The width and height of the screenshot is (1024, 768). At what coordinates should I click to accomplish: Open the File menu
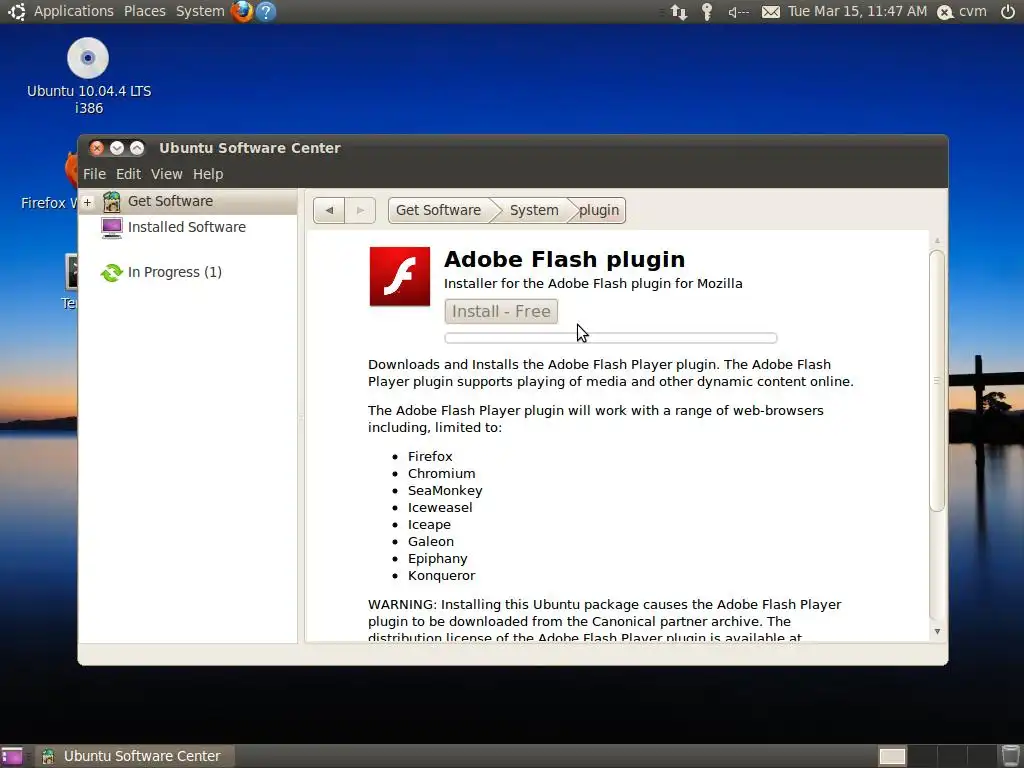[x=94, y=174]
